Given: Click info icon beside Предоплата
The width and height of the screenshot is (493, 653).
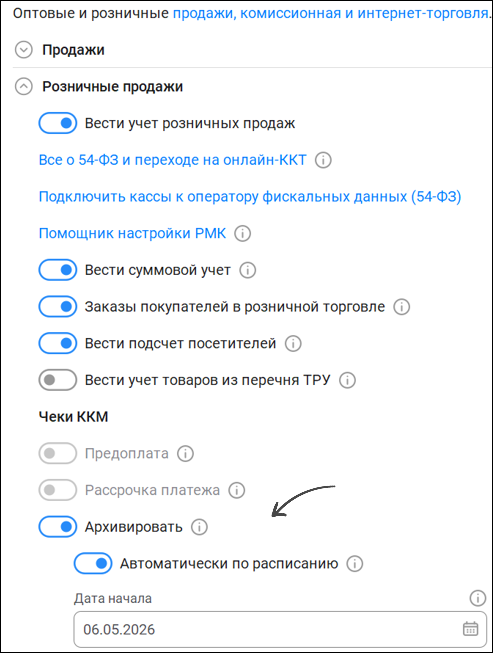Looking at the screenshot, I should click(x=185, y=454).
